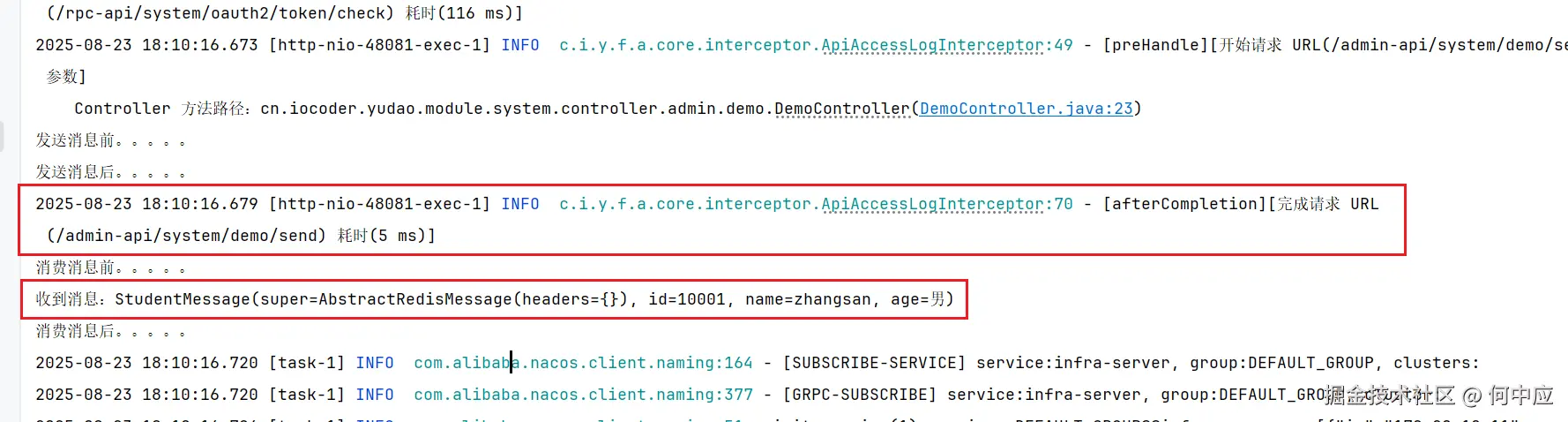Click the id=10001 value
1568x422 pixels.
pyautogui.click(x=687, y=299)
